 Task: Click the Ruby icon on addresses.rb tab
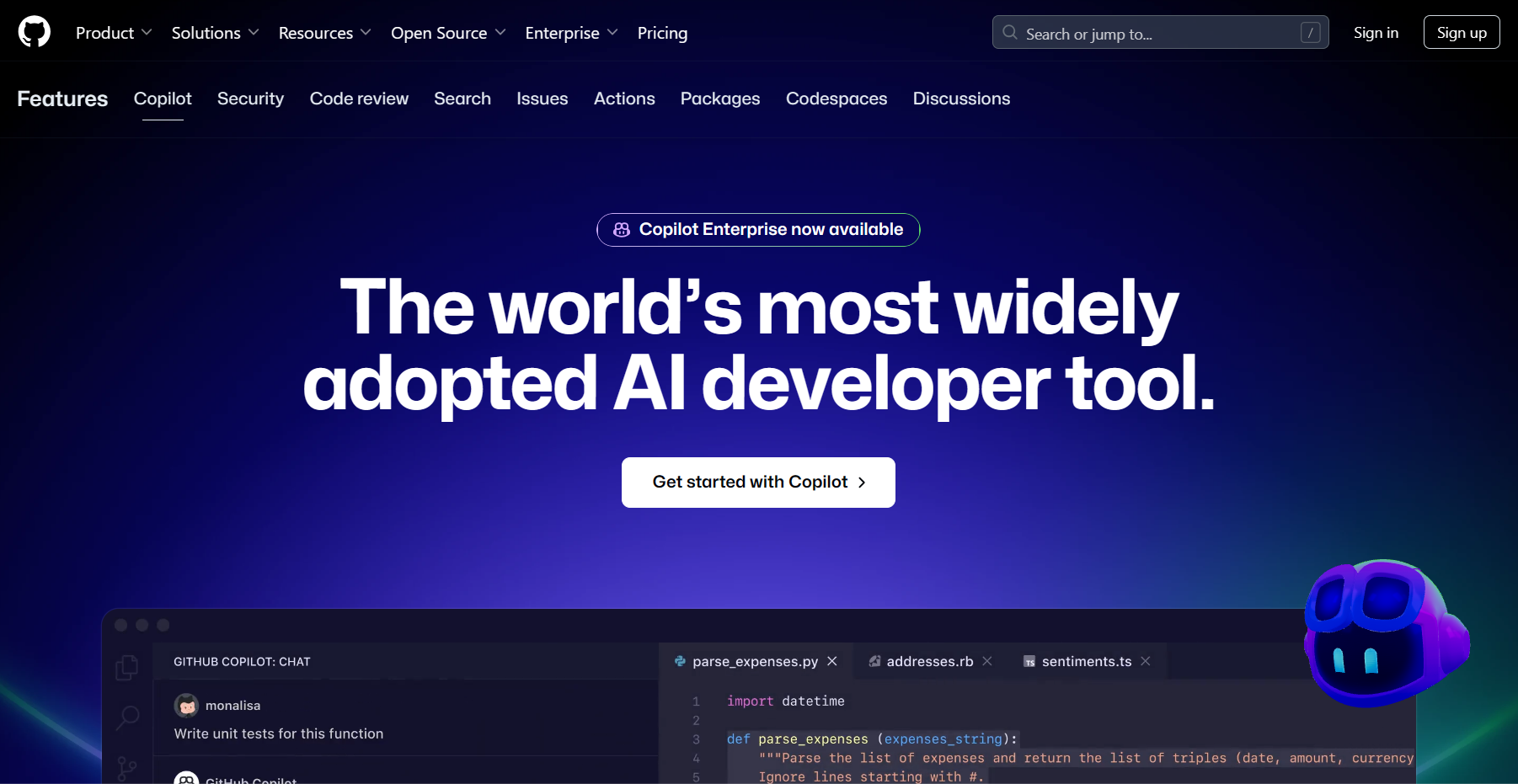point(874,661)
